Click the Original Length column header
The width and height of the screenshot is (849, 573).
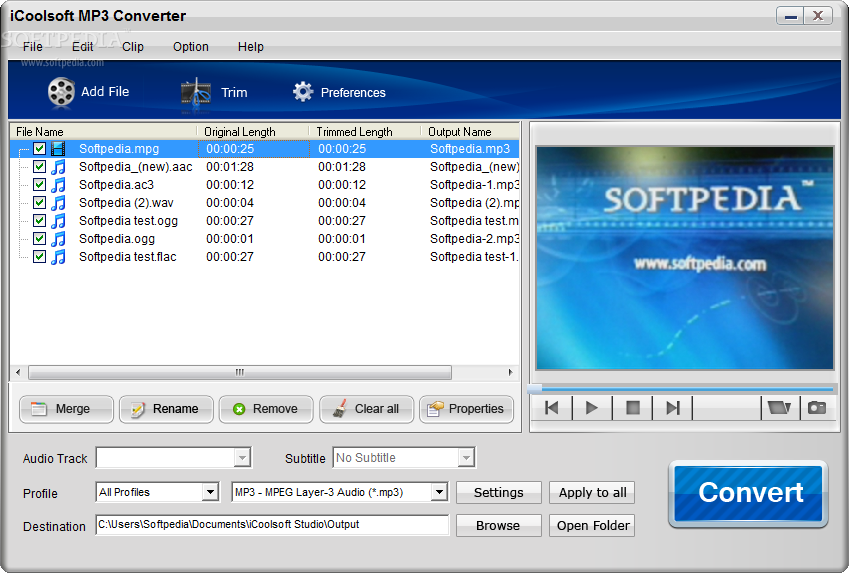(253, 132)
